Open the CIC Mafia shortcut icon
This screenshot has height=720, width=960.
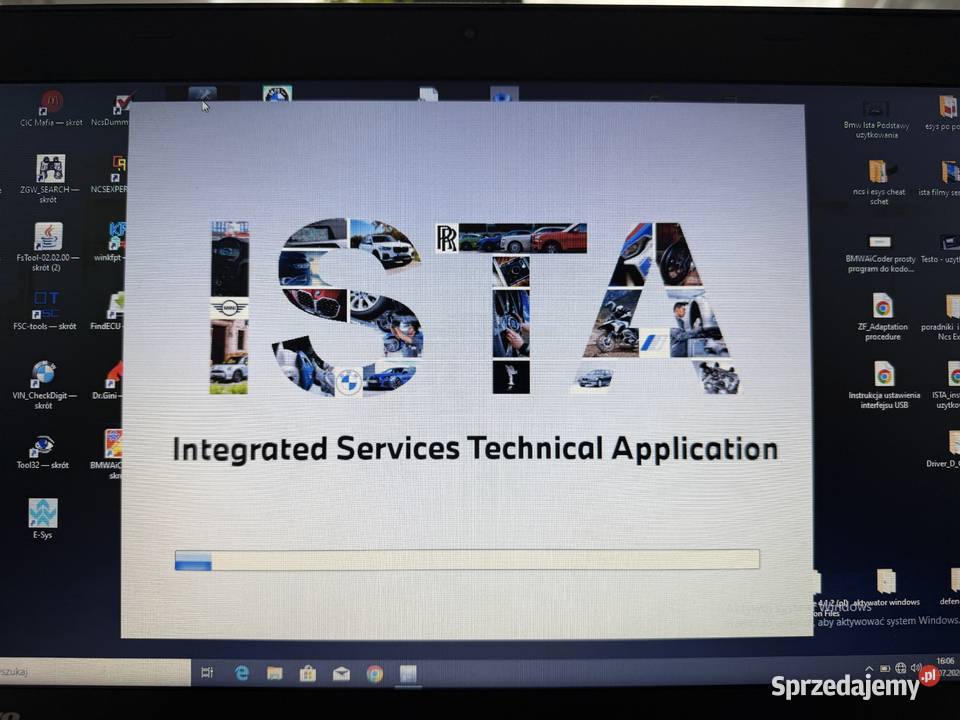coord(51,103)
